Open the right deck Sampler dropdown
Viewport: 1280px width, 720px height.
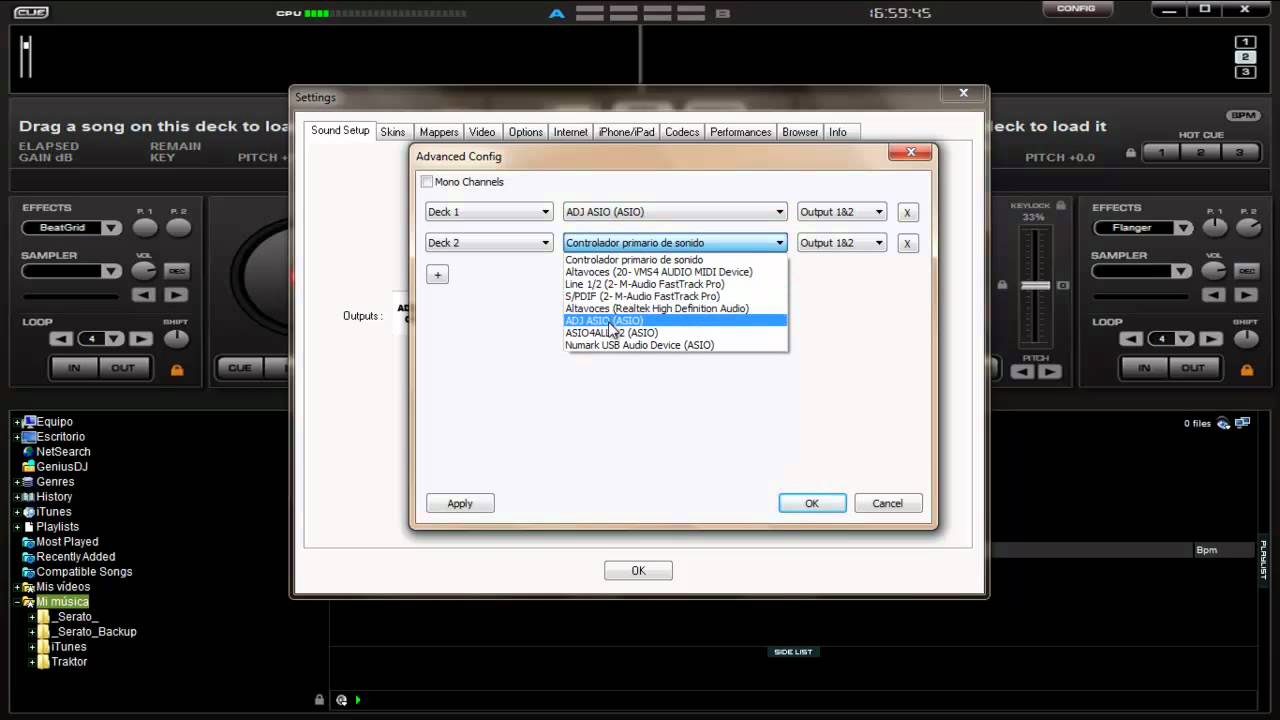click(x=1142, y=271)
